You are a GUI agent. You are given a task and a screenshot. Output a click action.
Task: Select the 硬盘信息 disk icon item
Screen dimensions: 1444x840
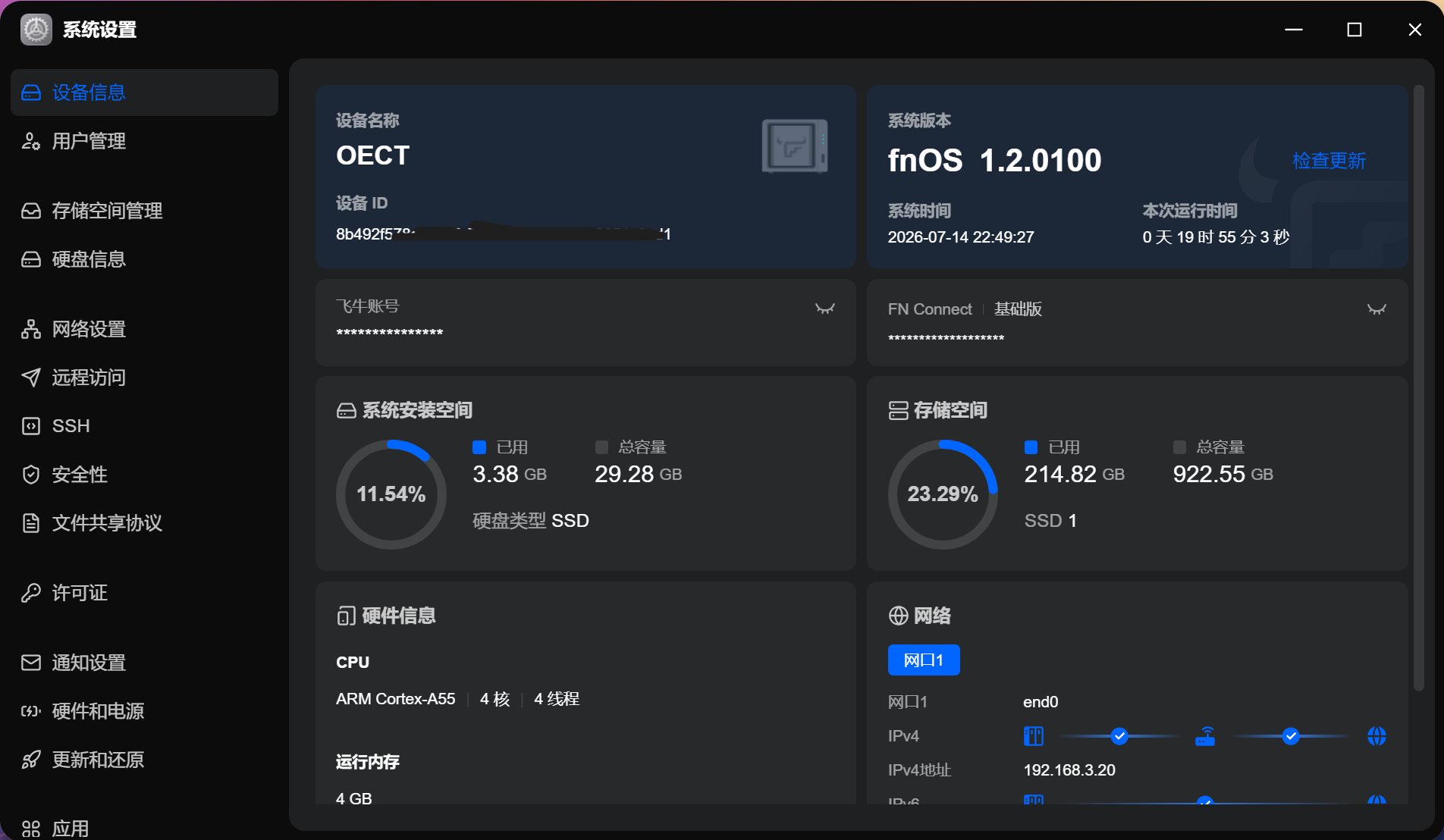point(144,259)
